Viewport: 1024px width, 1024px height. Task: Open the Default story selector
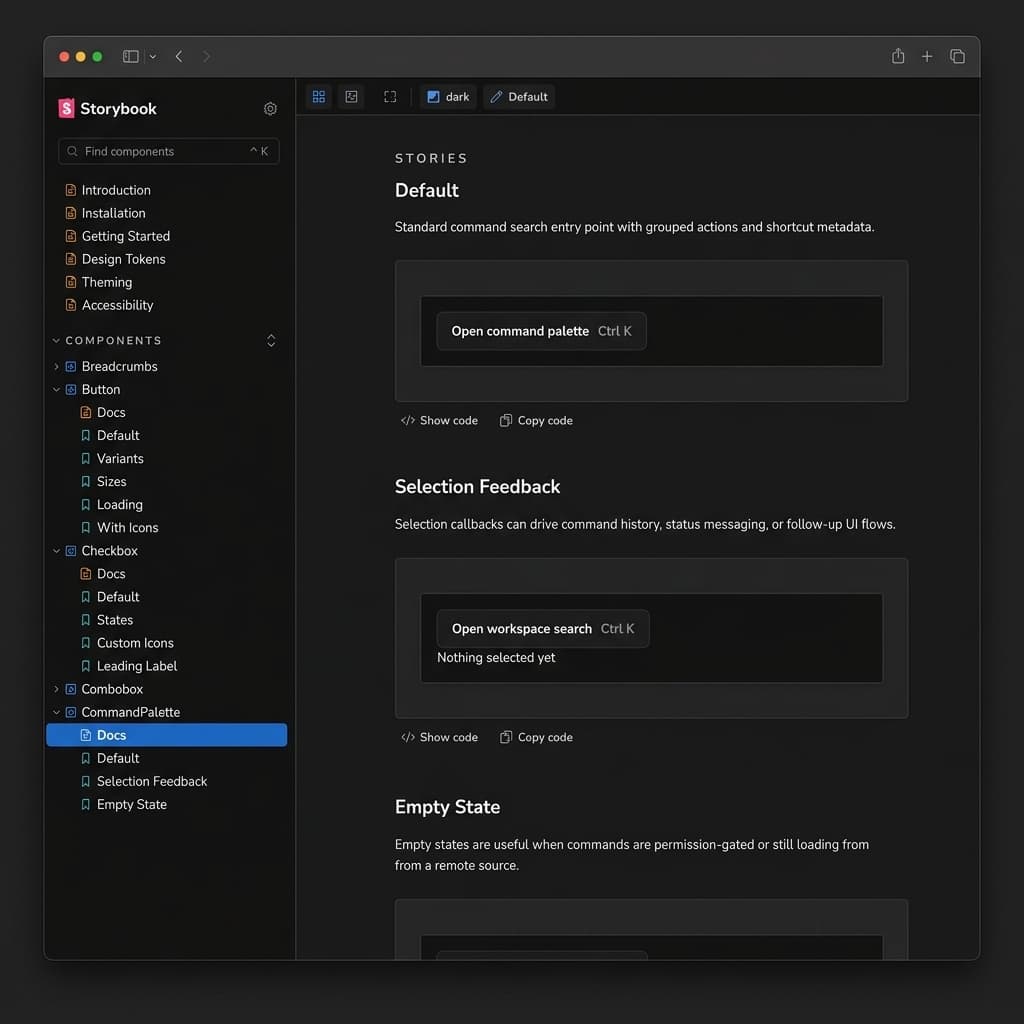(x=519, y=97)
